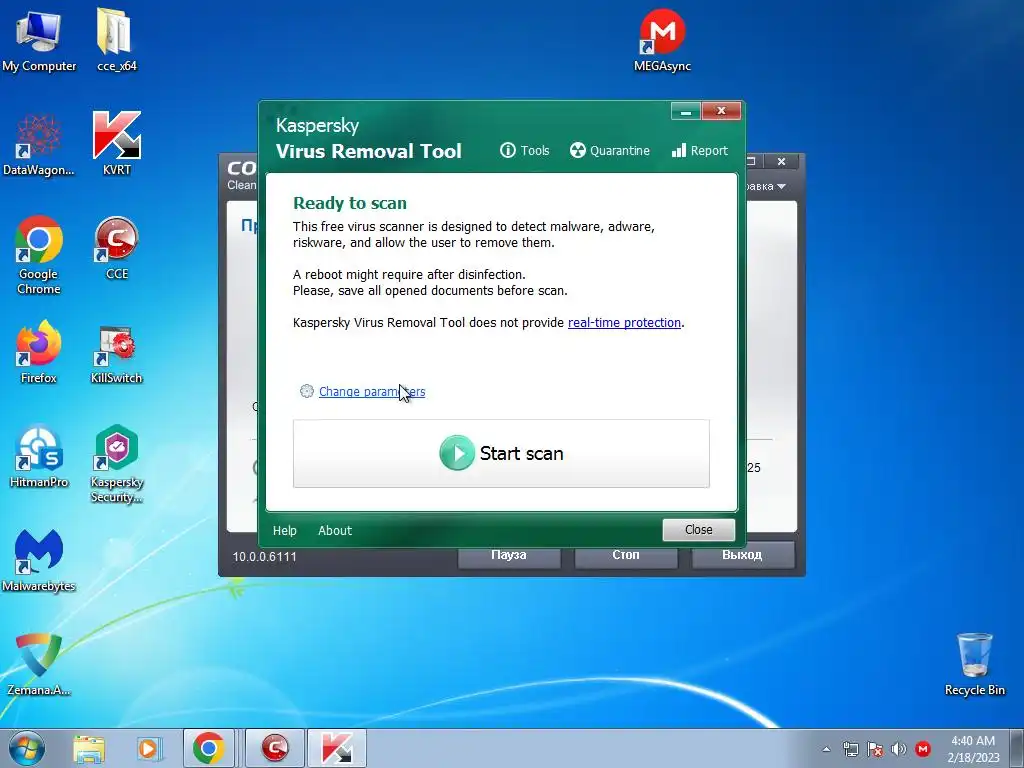Image resolution: width=1024 pixels, height=768 pixels.
Task: Click the gear icon beside Change parameters
Action: tap(306, 391)
